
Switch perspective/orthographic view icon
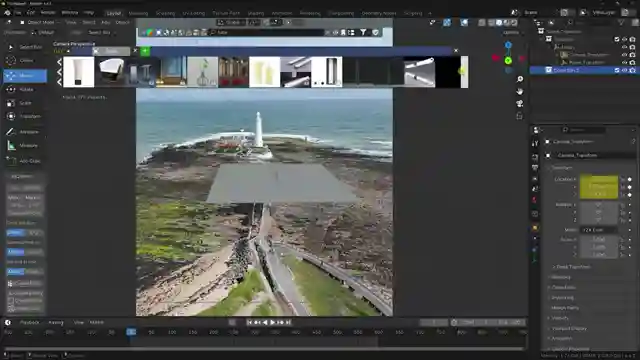point(520,116)
